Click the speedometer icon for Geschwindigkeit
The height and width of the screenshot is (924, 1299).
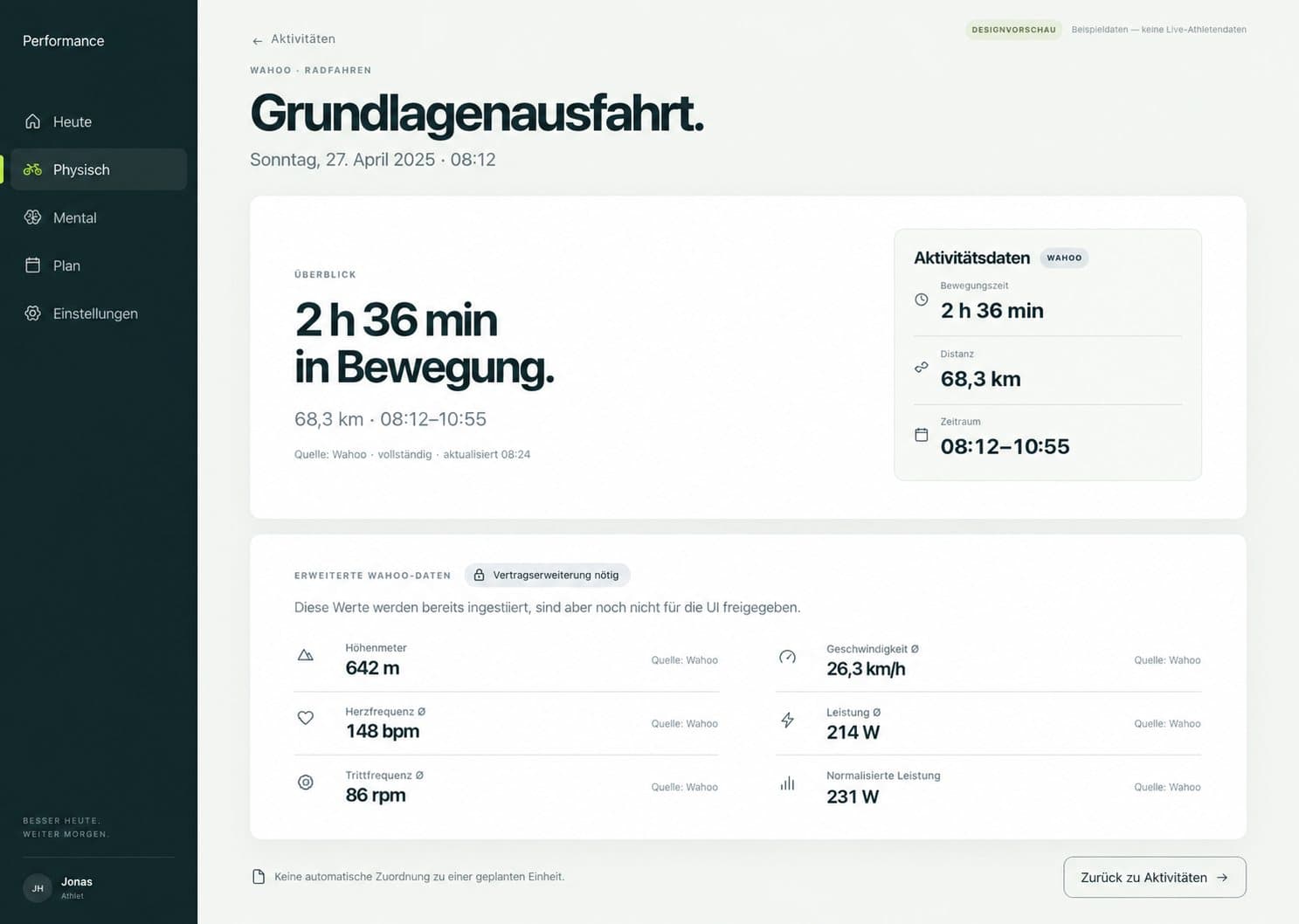(787, 657)
